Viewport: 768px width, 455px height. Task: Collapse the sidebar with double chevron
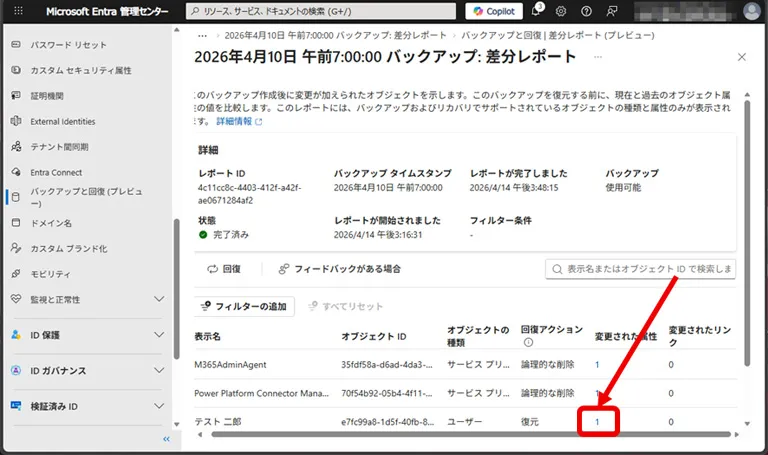pyautogui.click(x=167, y=439)
